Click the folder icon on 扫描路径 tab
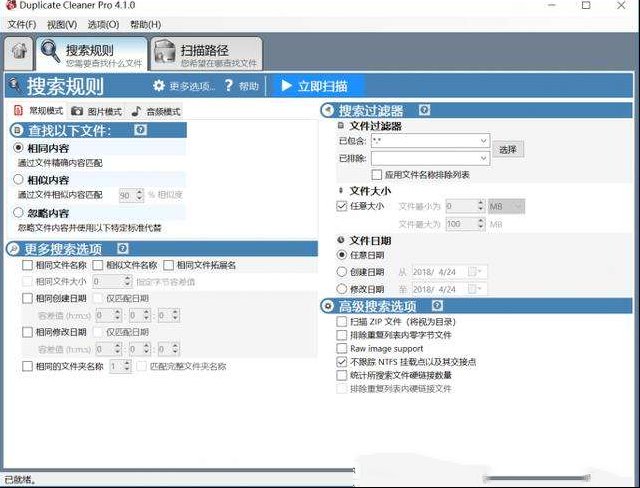The image size is (640, 488). point(165,52)
